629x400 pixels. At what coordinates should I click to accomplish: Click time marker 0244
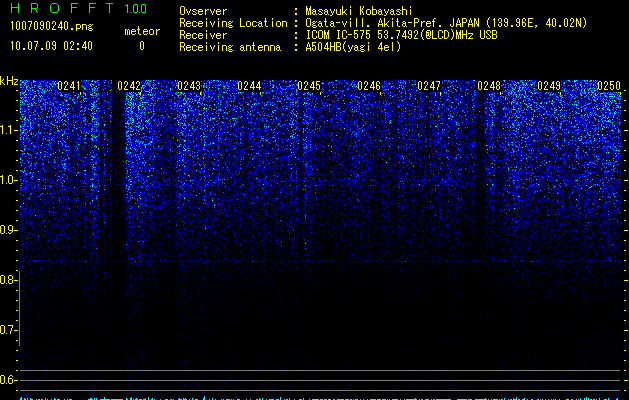249,86
